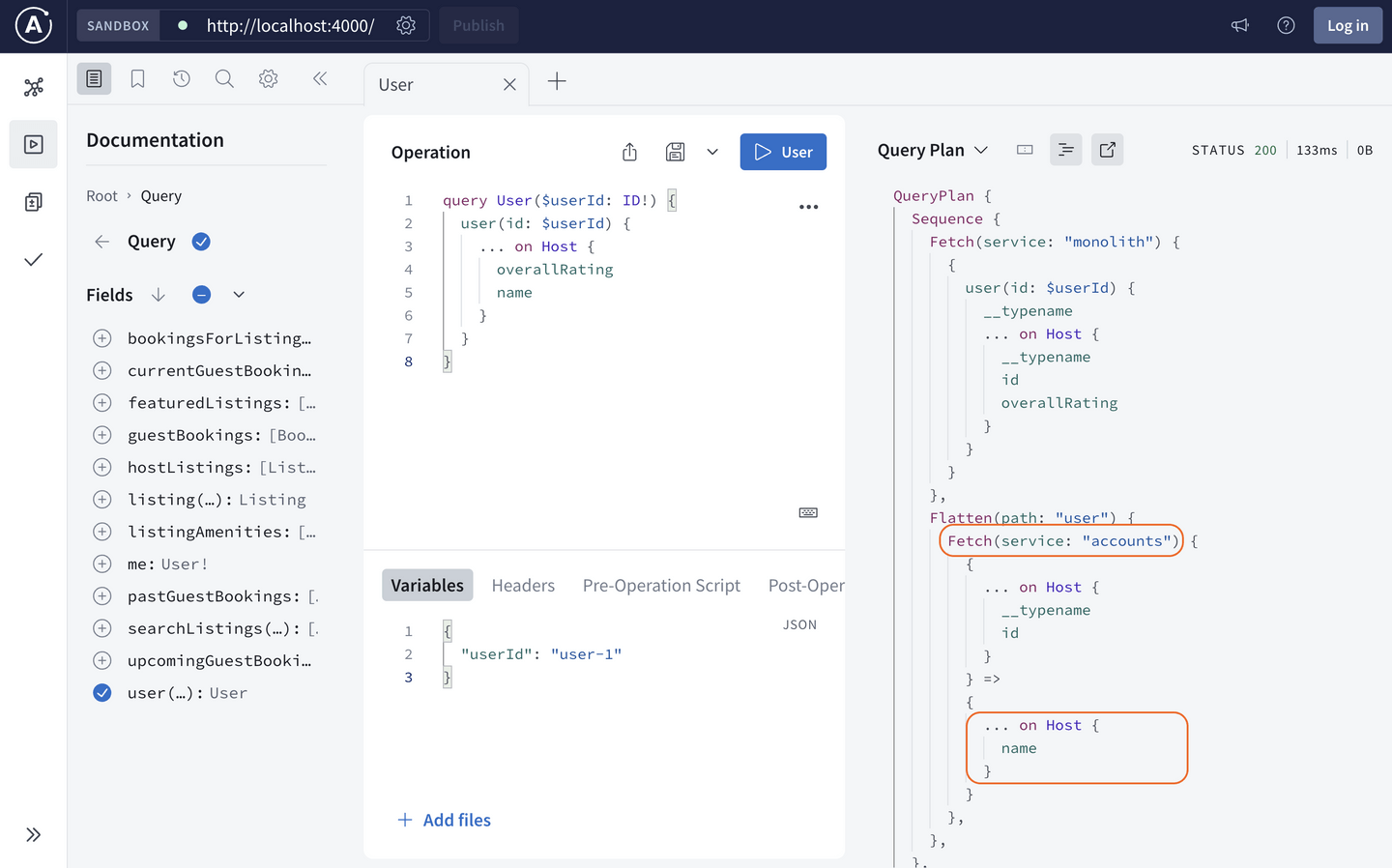This screenshot has height=868, width=1392.
Task: Click the Add files link
Action: click(443, 820)
